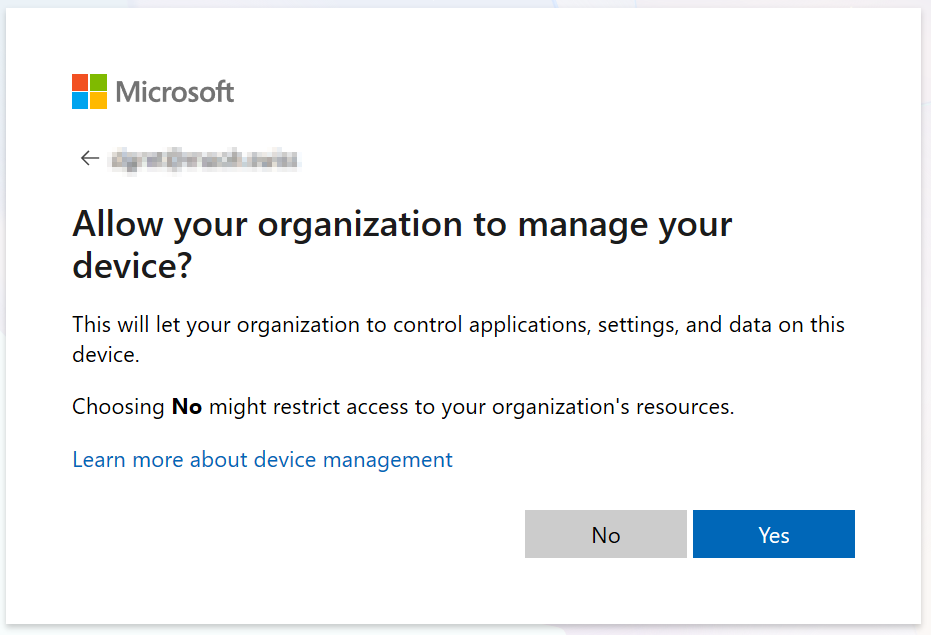Click the bold 'No' word in warning
This screenshot has height=635, width=931.
click(x=187, y=407)
